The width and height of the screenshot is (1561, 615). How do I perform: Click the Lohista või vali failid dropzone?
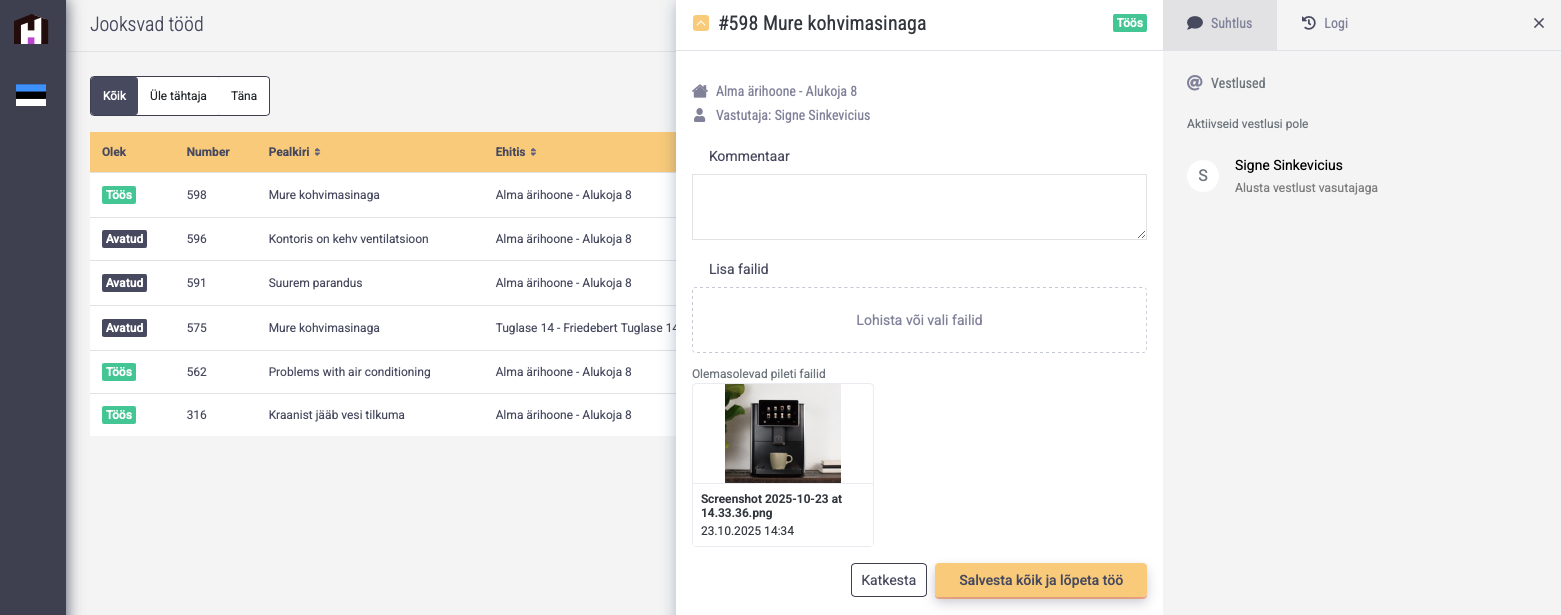coord(919,320)
